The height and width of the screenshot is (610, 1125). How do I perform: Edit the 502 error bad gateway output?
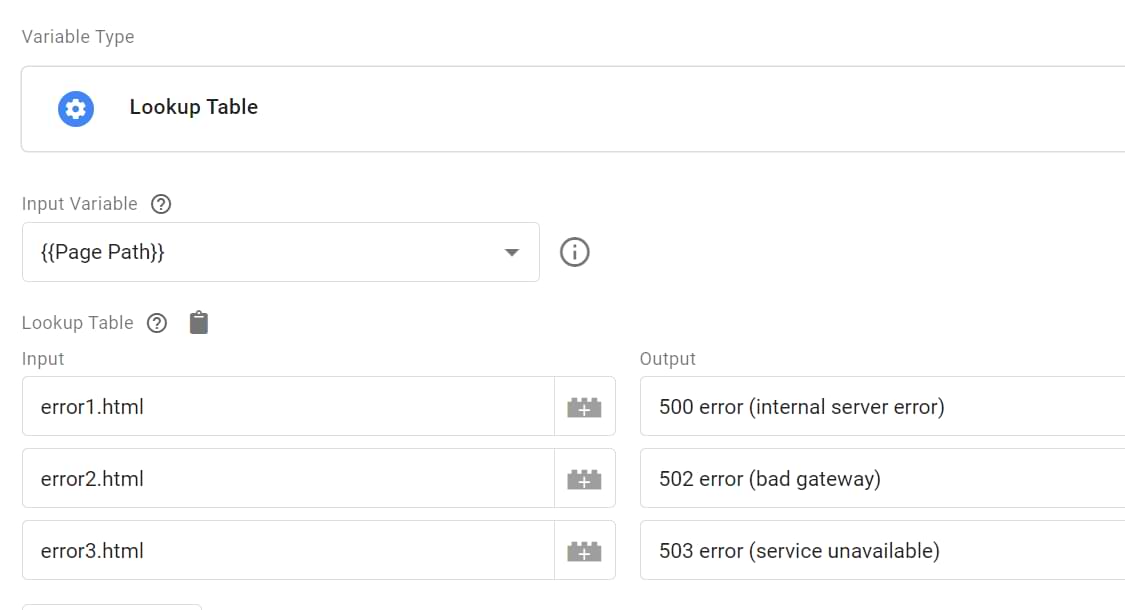pyautogui.click(x=880, y=479)
